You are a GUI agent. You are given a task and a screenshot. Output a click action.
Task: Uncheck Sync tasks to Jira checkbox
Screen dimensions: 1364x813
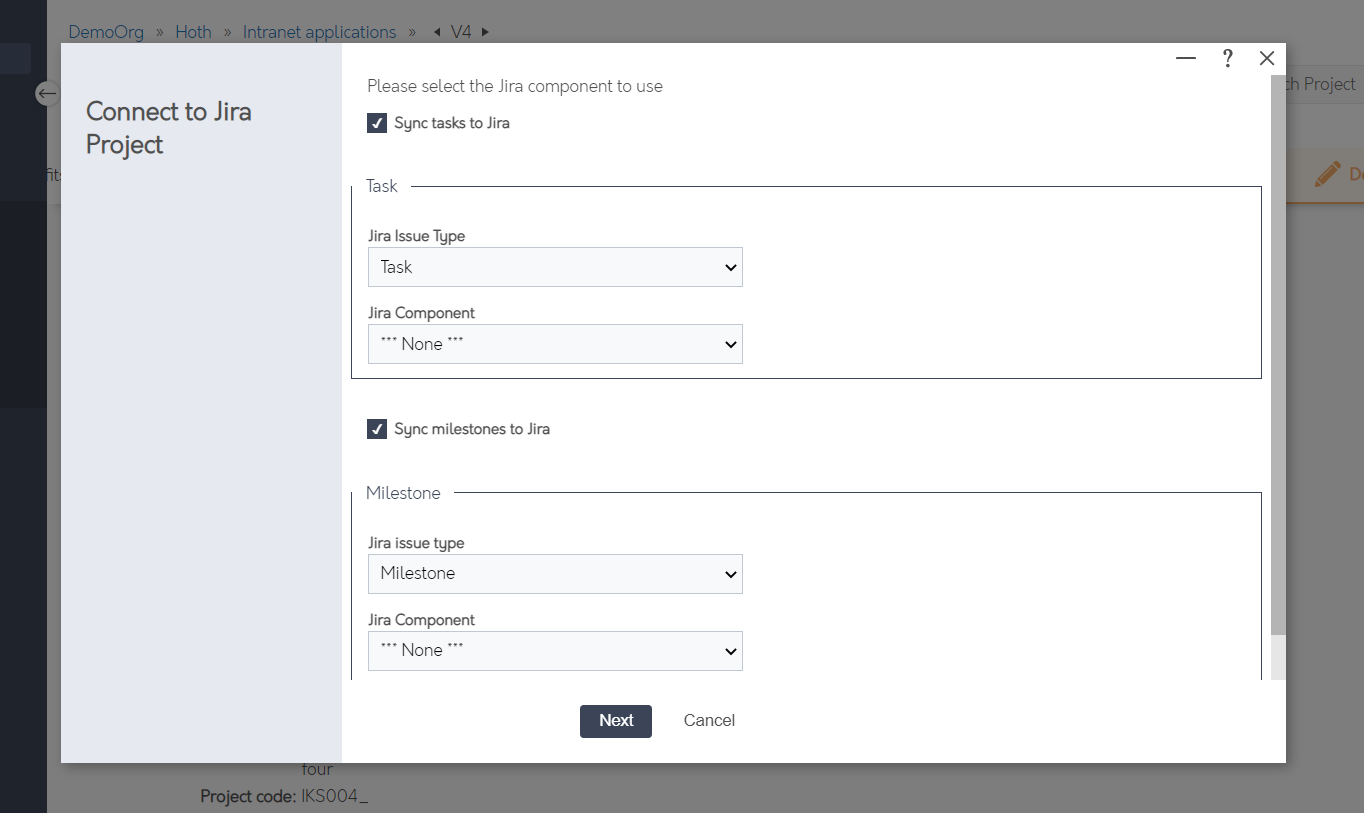coord(377,123)
